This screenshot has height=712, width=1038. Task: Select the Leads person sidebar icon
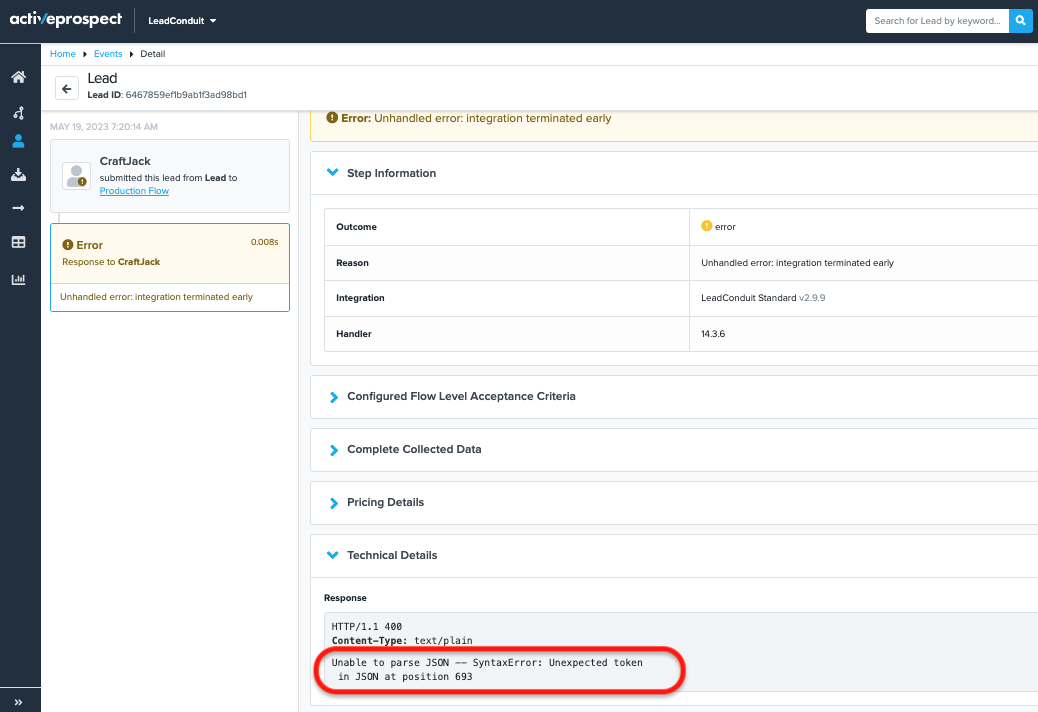pos(19,141)
